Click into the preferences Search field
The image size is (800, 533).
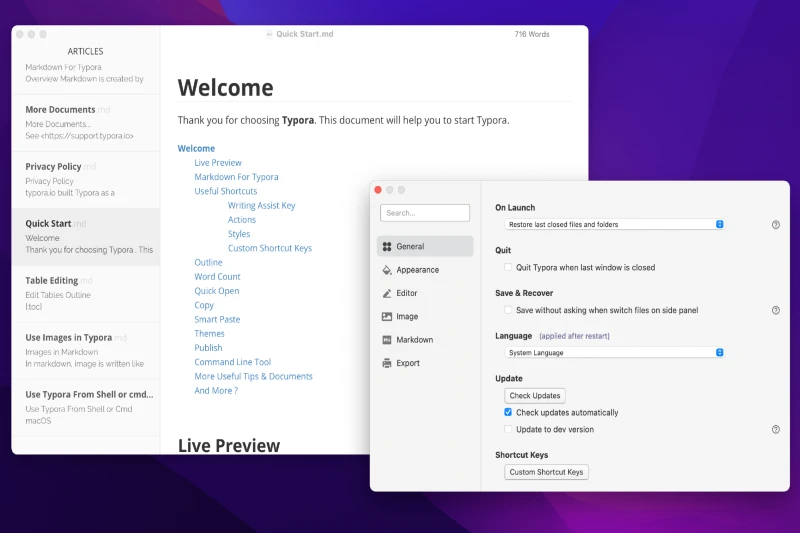pos(424,213)
